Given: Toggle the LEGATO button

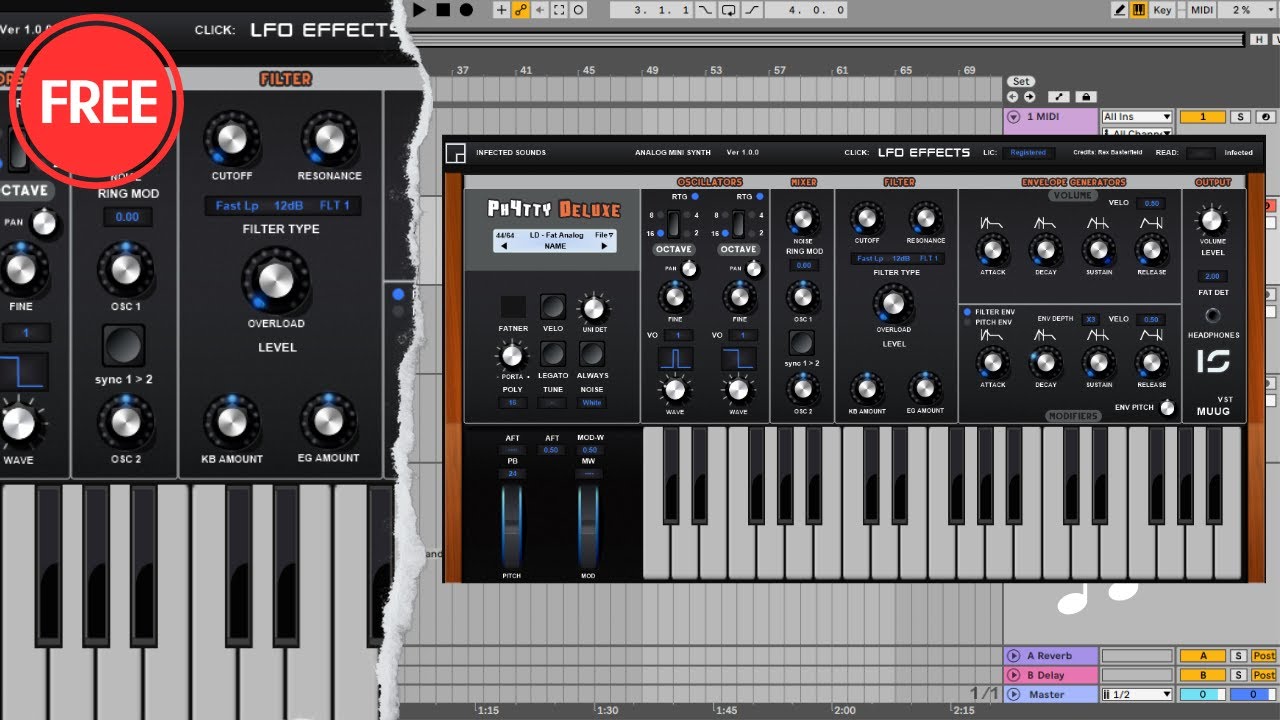Looking at the screenshot, I should 552,354.
